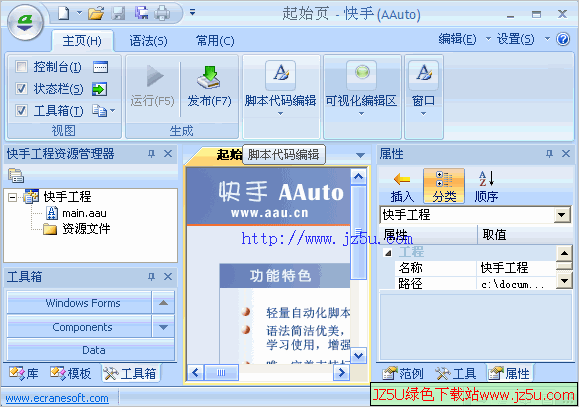Pin the 工具箱 panel

(x=151, y=277)
